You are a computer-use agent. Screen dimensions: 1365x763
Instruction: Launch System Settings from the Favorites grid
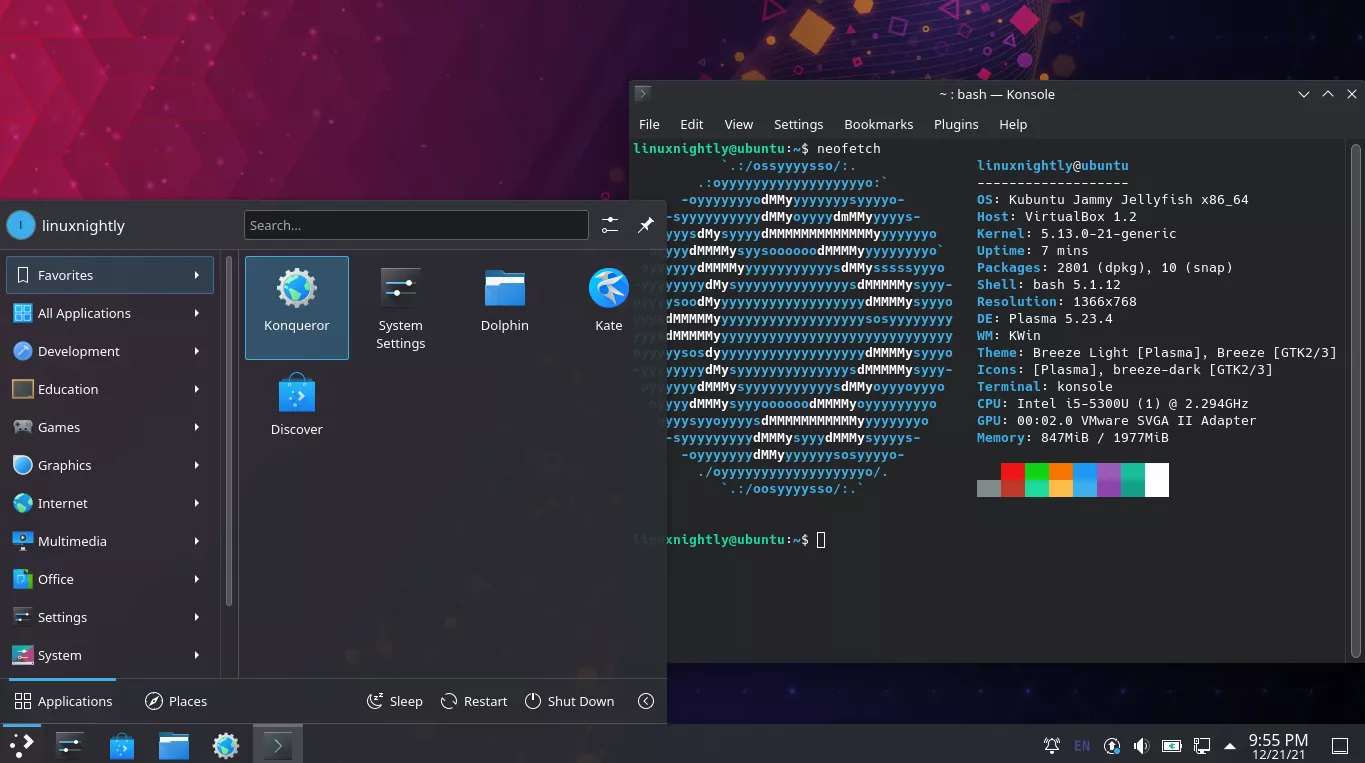pyautogui.click(x=401, y=307)
